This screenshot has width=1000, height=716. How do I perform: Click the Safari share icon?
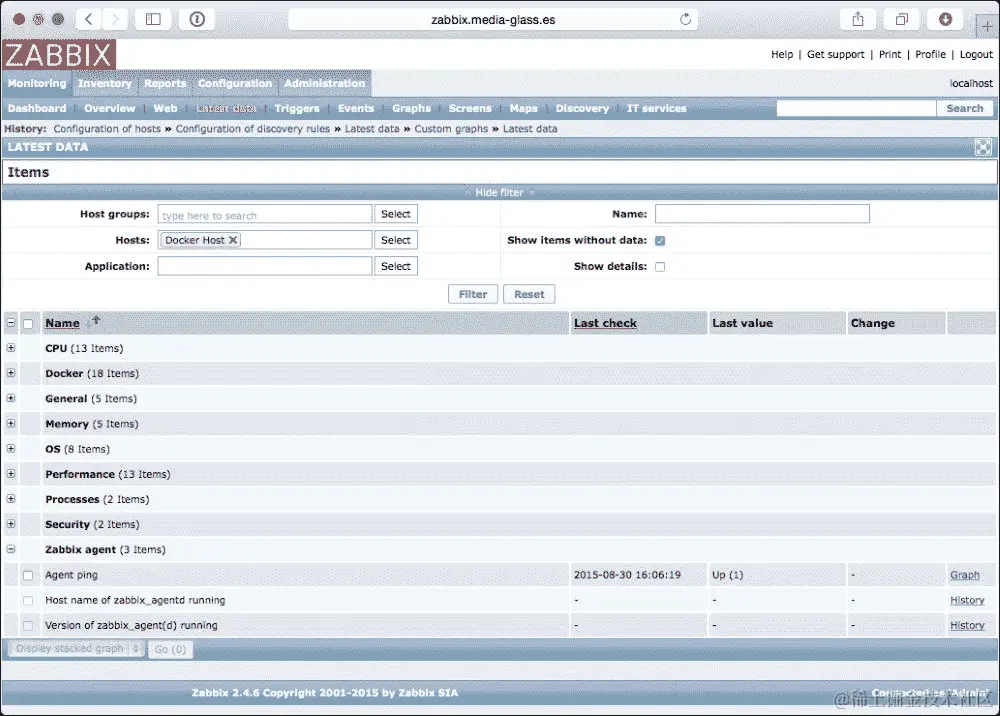click(x=858, y=18)
